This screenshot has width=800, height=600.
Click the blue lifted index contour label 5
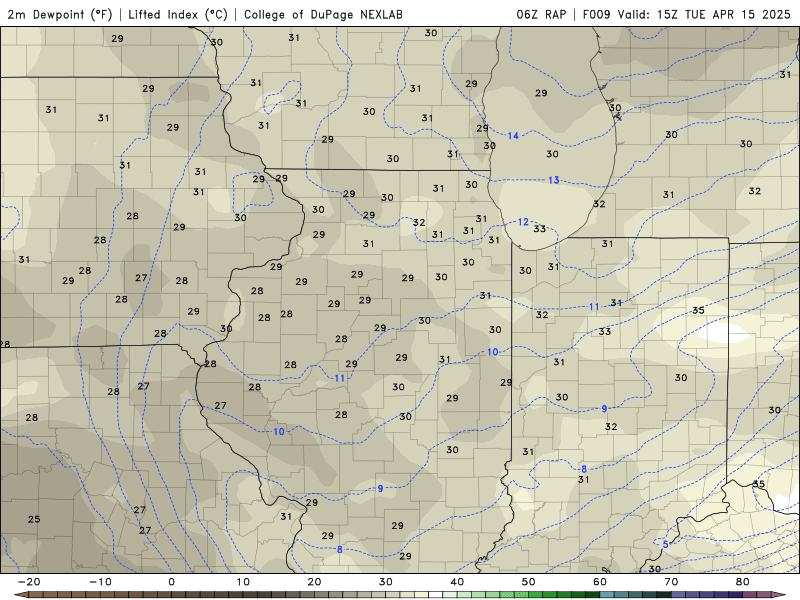click(666, 544)
